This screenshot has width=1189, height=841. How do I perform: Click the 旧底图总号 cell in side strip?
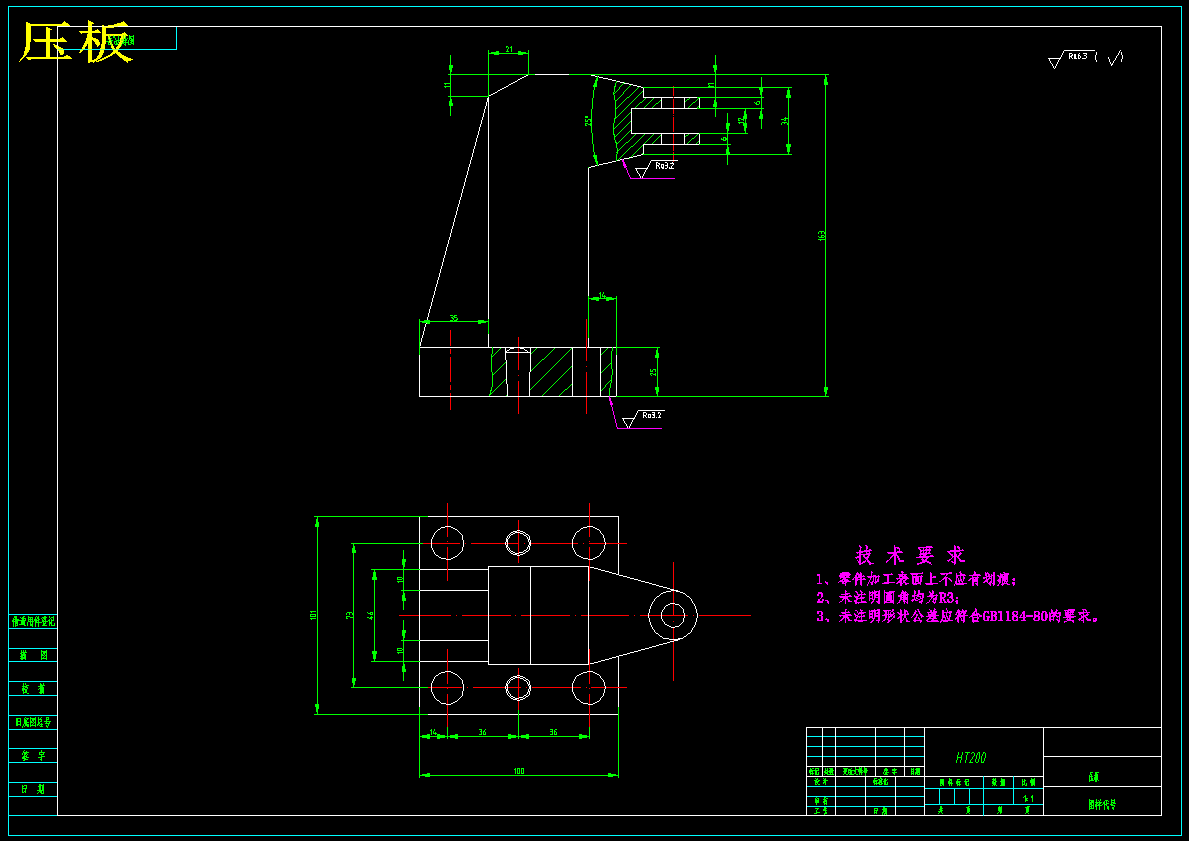coord(33,722)
